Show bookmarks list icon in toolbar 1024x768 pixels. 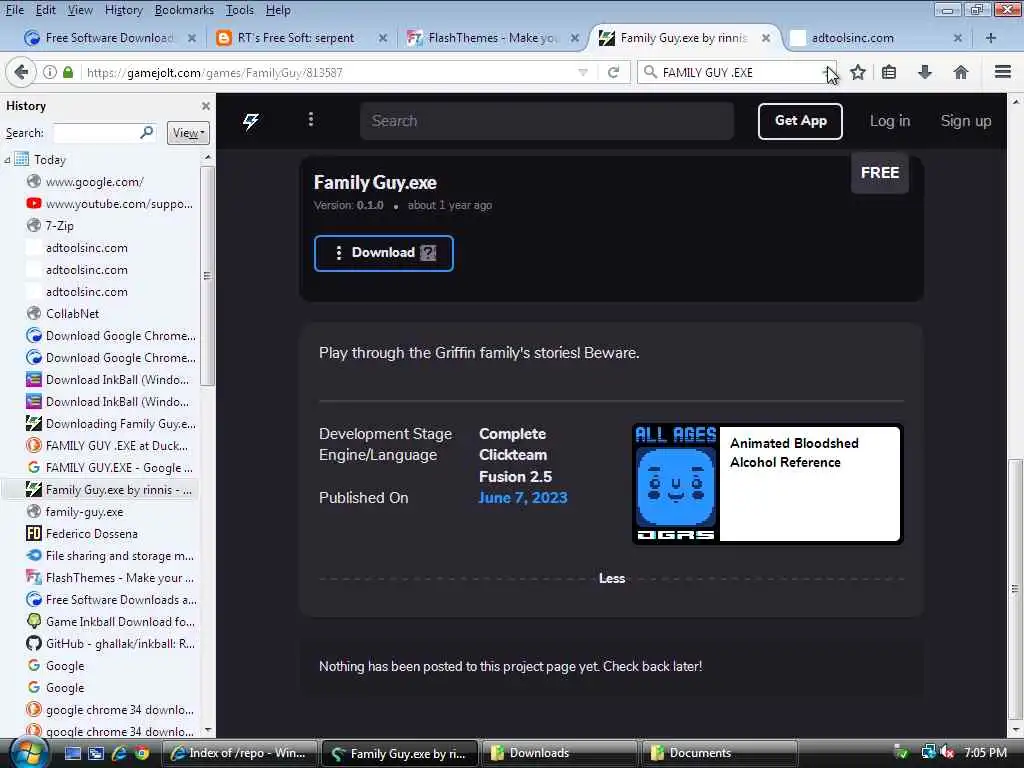[889, 72]
